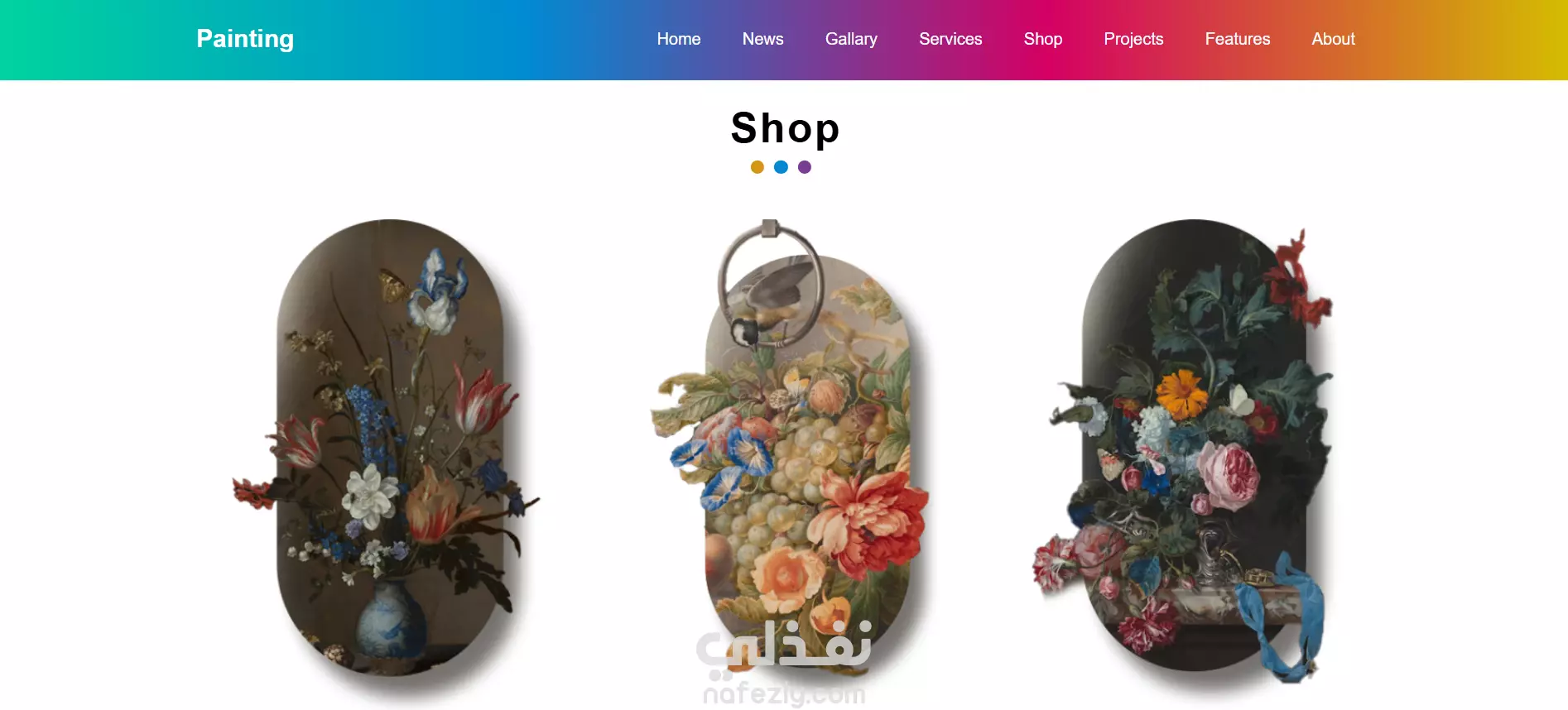The image size is (1568, 710).
Task: Click the orange dot under Shop
Action: [757, 167]
